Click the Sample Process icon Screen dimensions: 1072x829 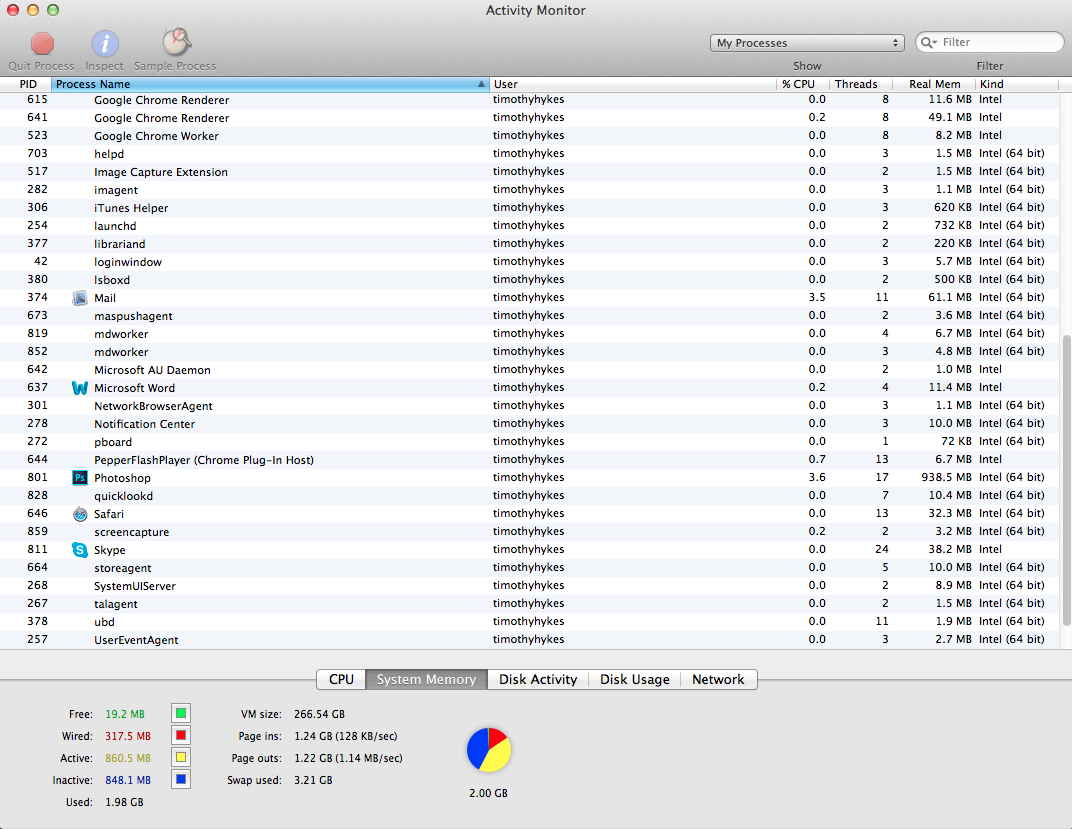coord(176,42)
